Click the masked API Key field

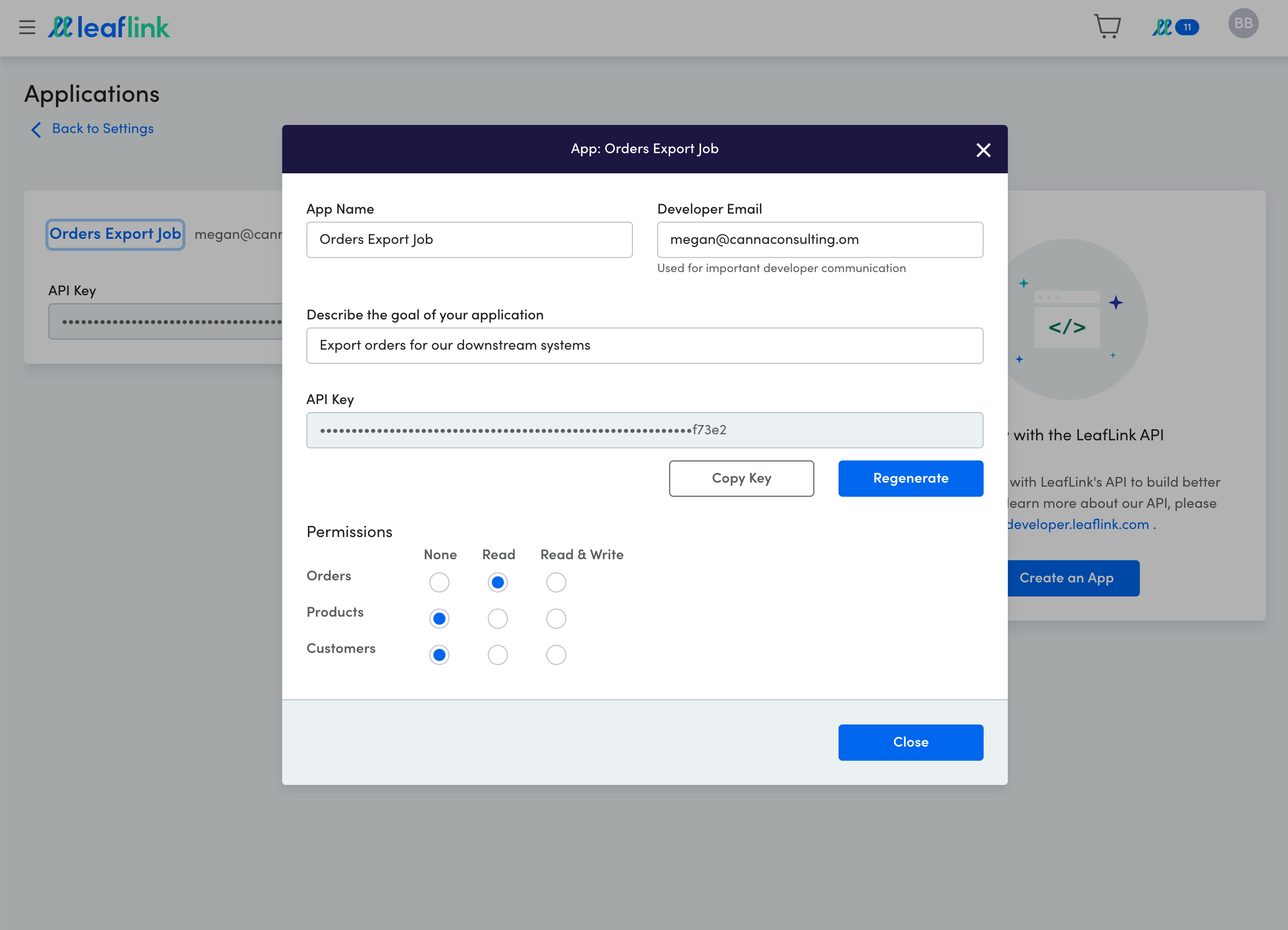(x=645, y=430)
